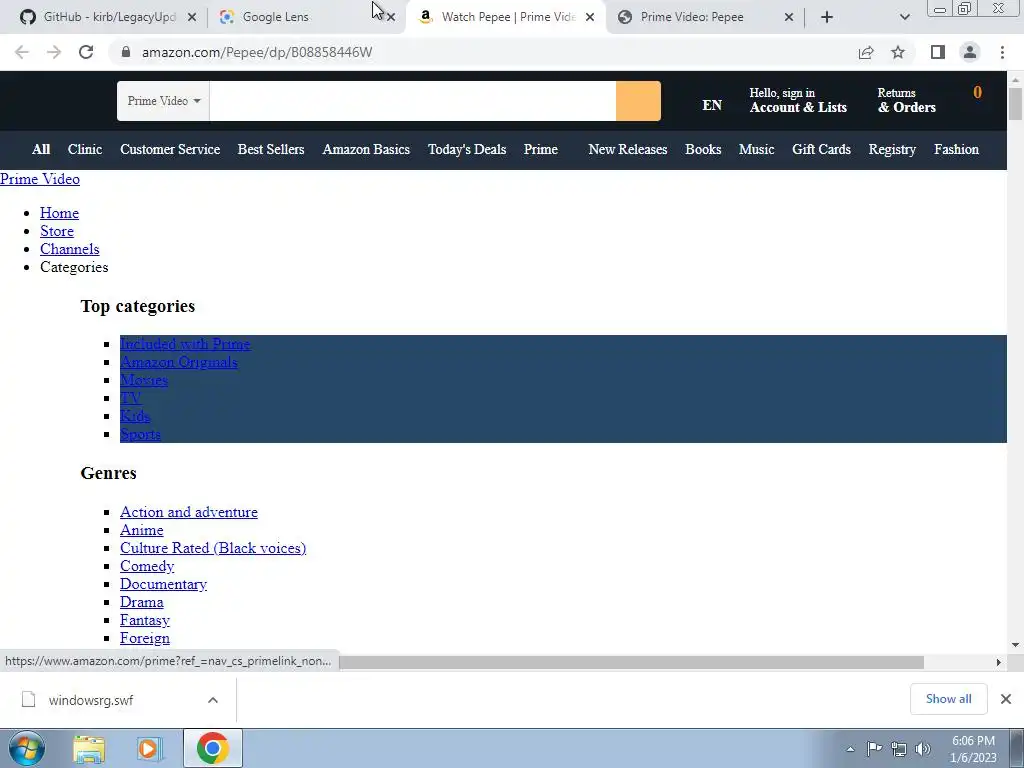Open the Amazon Originals link
The image size is (1024, 768).
179,362
